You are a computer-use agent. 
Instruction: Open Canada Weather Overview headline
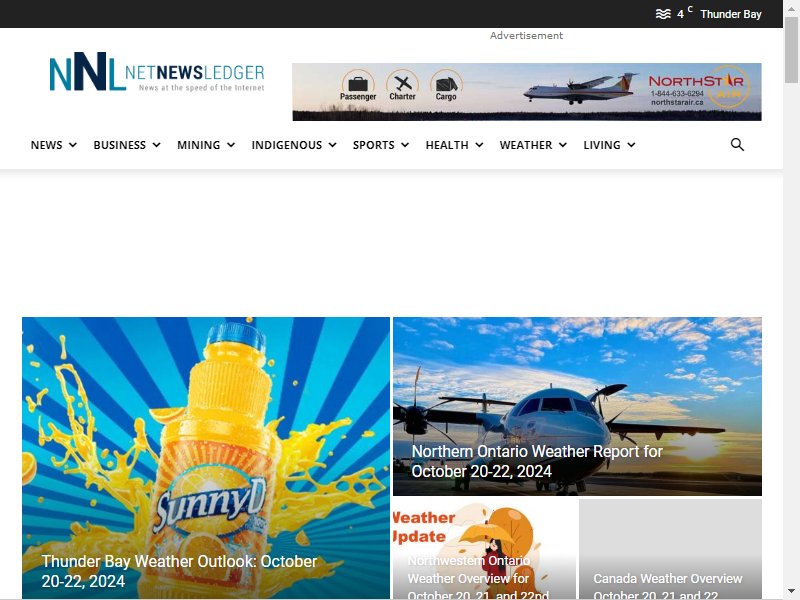[667, 586]
